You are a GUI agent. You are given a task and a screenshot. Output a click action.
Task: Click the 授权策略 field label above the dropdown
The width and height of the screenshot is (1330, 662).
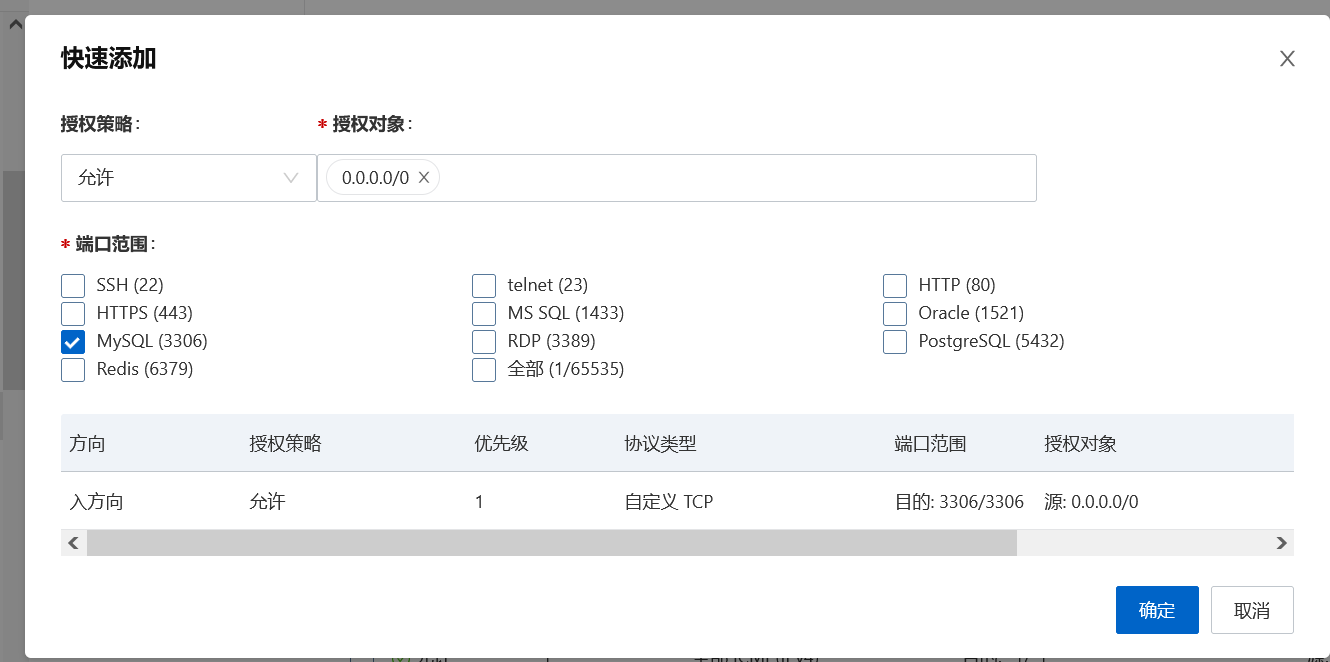pyautogui.click(x=100, y=124)
